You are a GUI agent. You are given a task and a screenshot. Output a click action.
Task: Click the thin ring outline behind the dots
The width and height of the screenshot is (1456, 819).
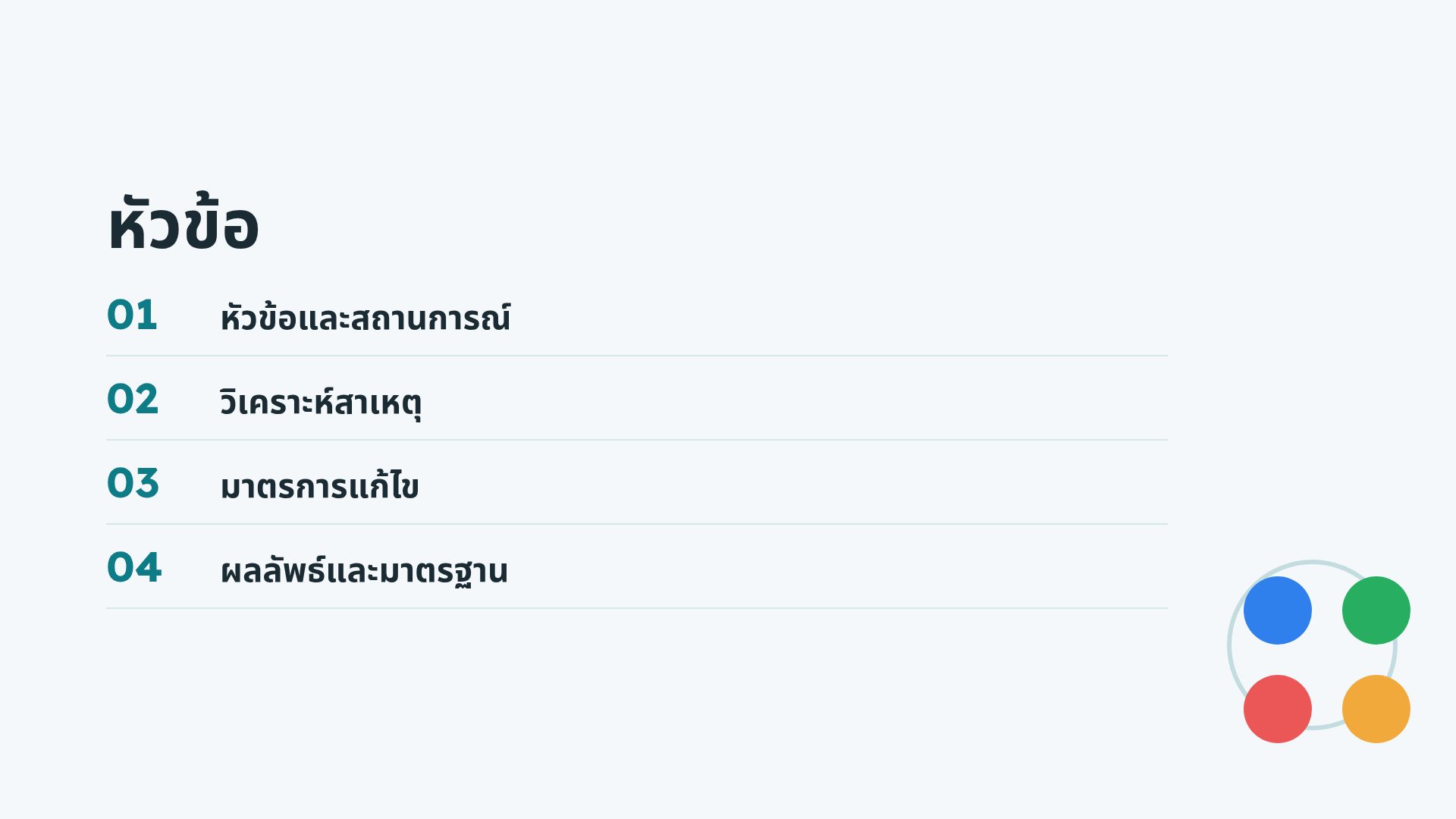1229,645
